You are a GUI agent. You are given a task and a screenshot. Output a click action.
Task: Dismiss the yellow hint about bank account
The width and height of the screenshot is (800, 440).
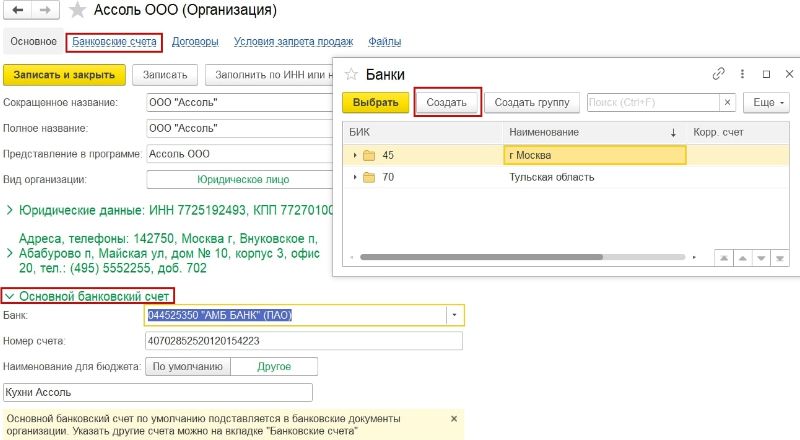pyautogui.click(x=454, y=419)
